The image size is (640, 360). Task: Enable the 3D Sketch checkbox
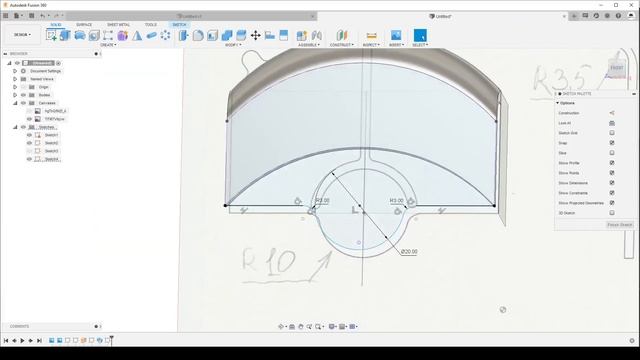tap(612, 213)
